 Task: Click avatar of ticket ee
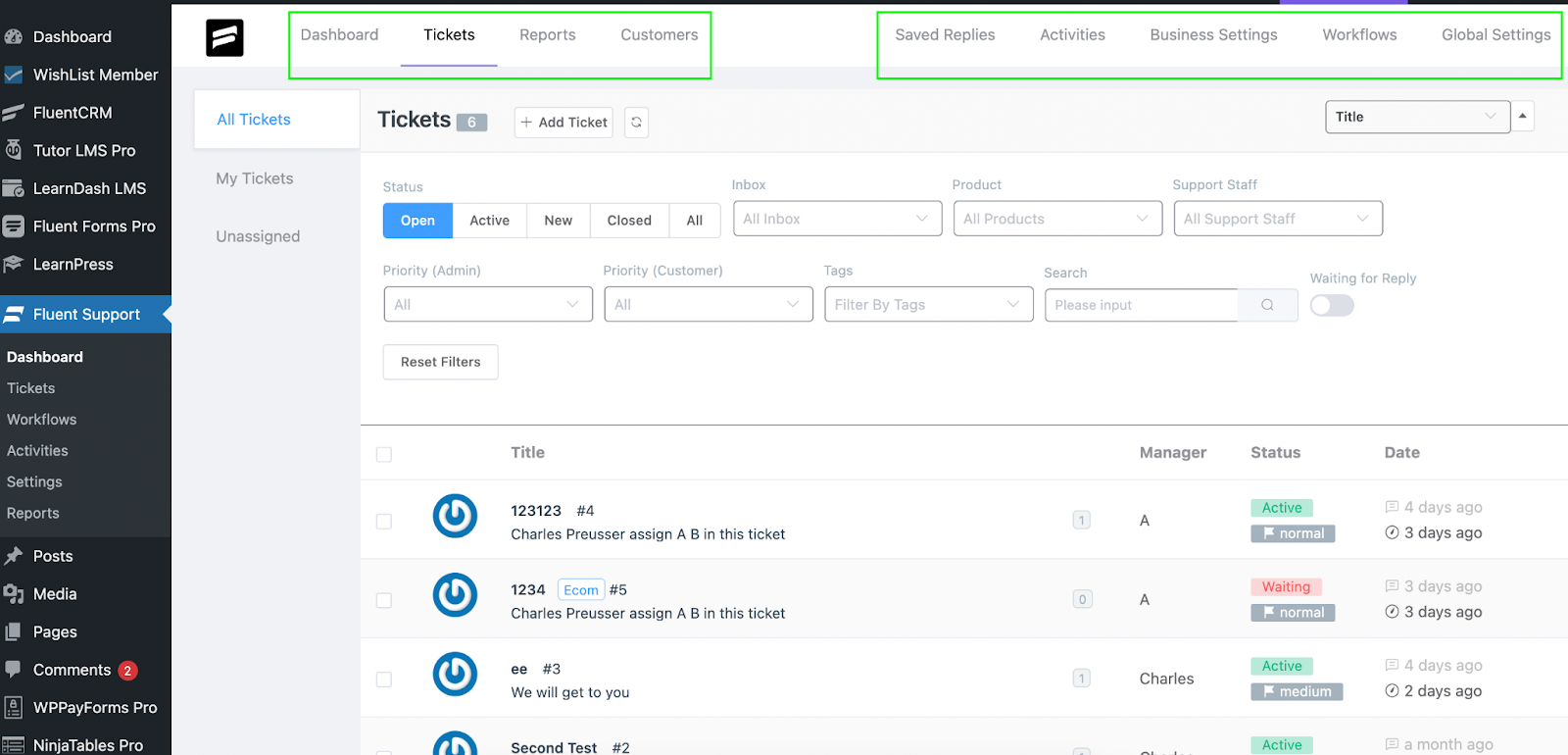(455, 675)
